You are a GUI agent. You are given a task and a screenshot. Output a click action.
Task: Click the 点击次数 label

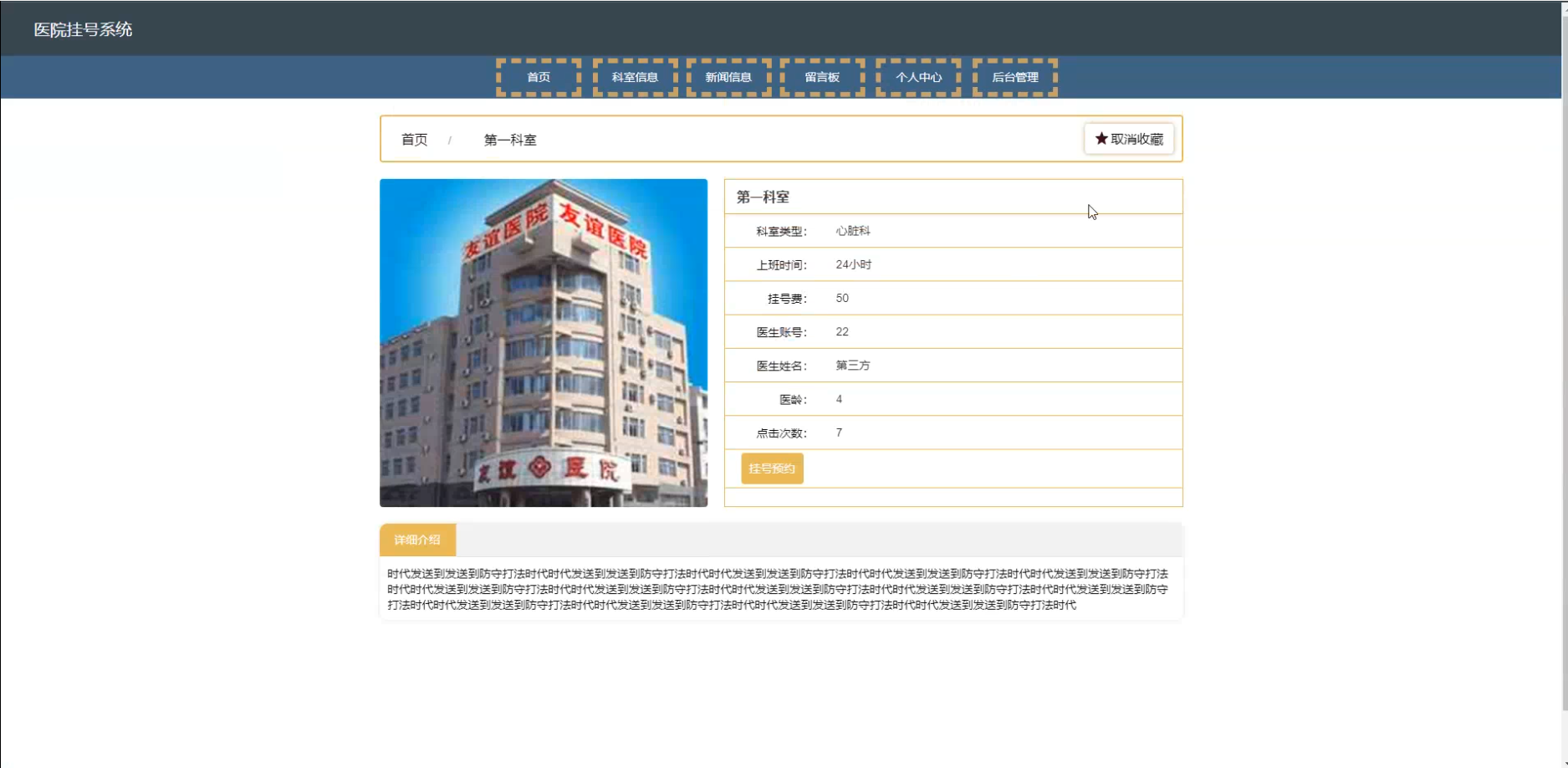pos(781,433)
